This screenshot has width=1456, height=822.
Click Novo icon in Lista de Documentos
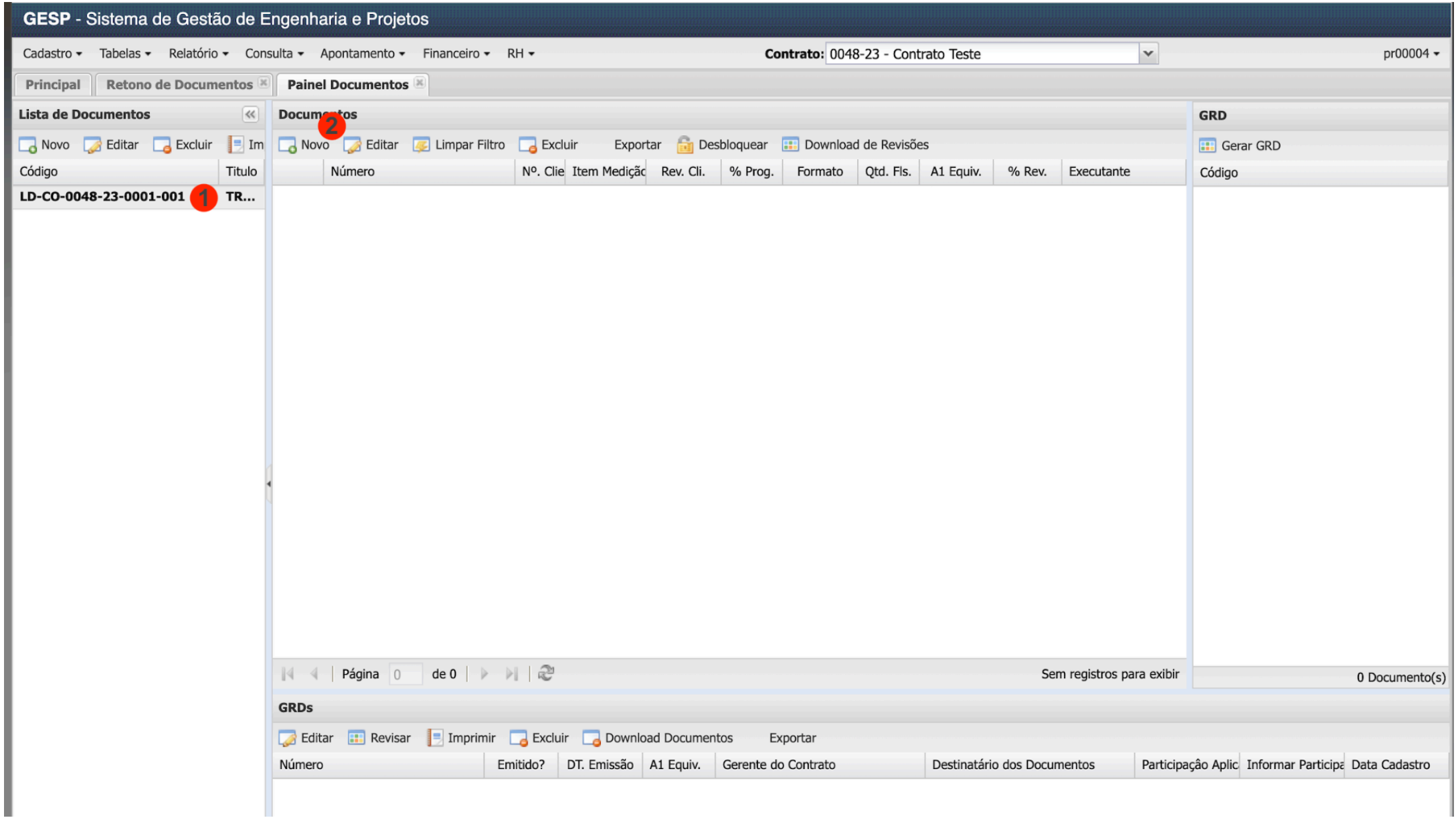[28, 145]
